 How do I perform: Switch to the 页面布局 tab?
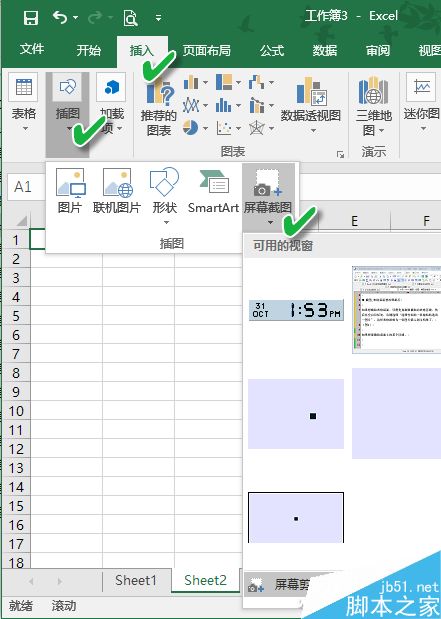[x=206, y=51]
